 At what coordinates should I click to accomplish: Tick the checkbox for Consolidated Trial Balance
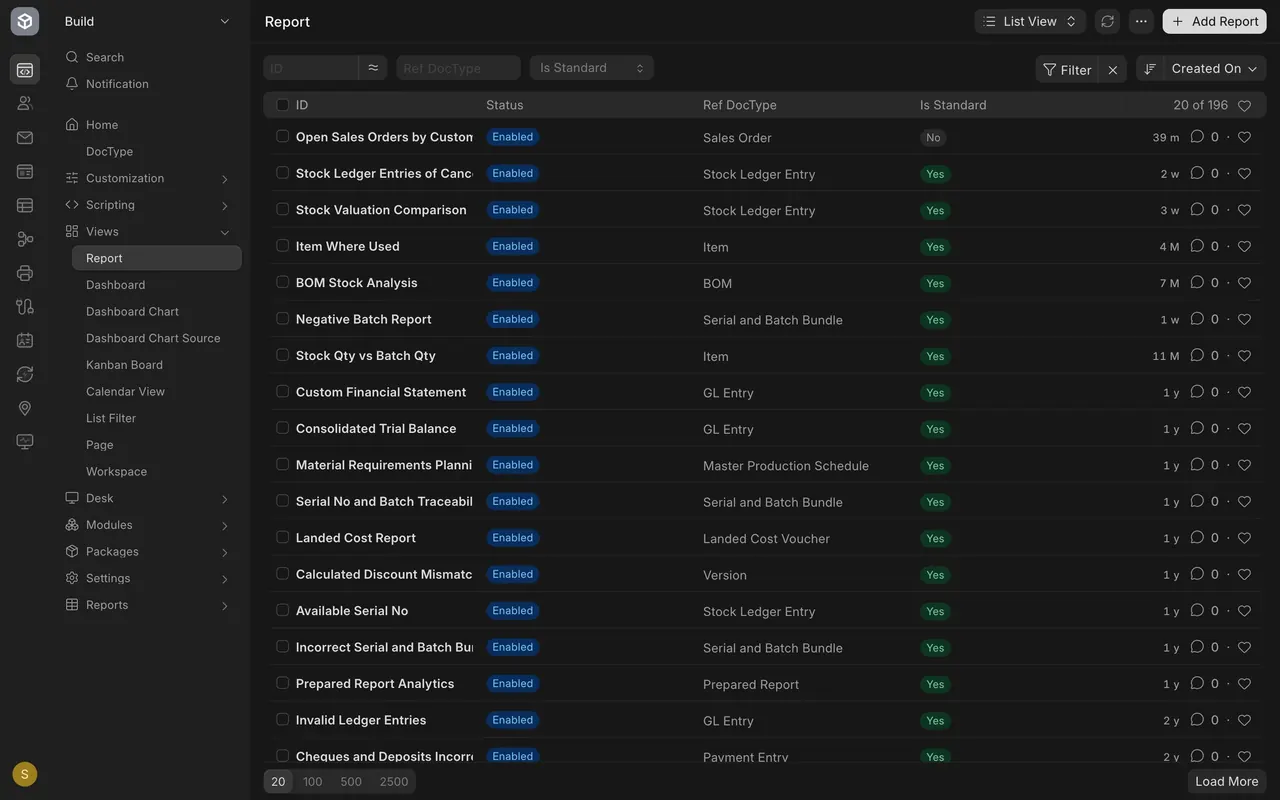click(283, 428)
